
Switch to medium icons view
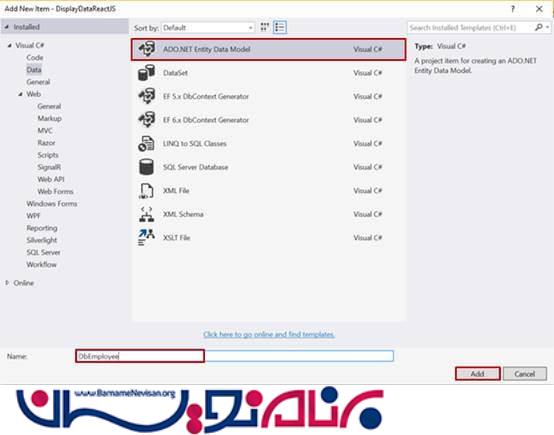click(x=265, y=27)
